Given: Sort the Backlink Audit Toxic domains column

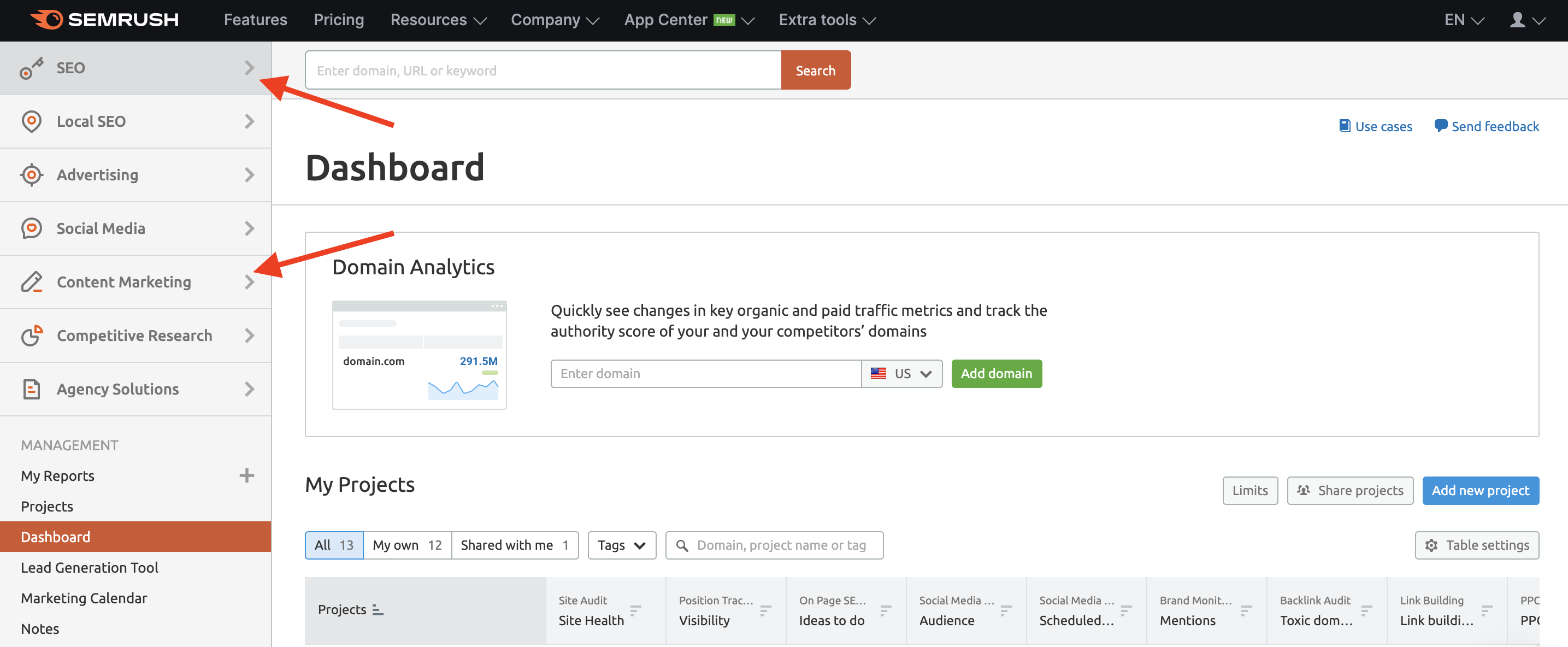Looking at the screenshot, I should [x=1366, y=610].
